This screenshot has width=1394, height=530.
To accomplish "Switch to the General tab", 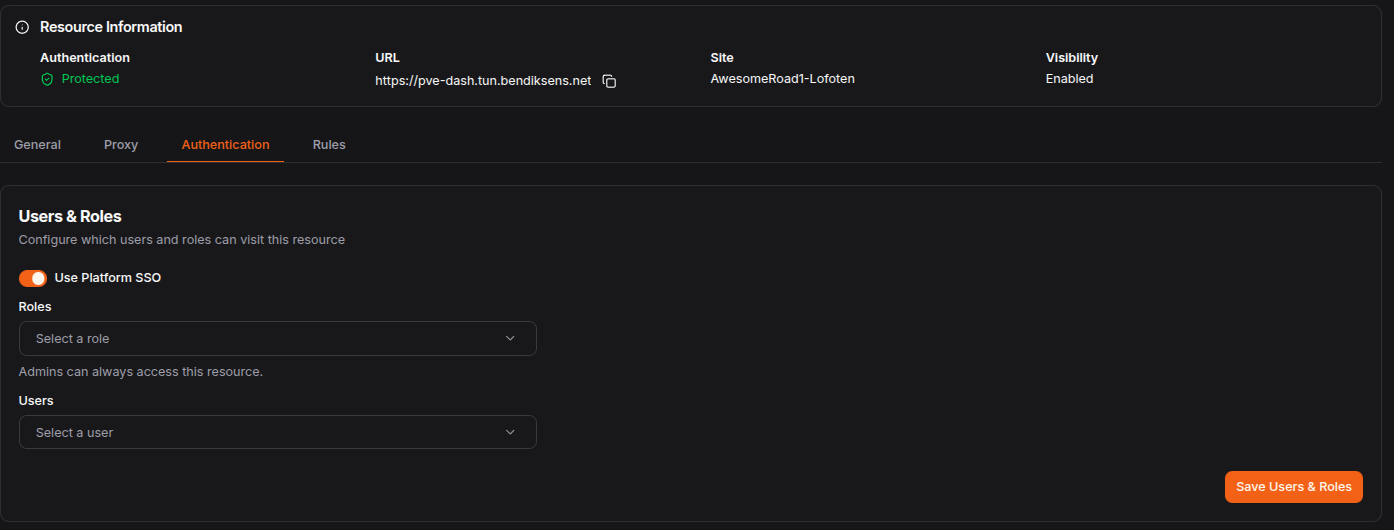I will coord(37,145).
